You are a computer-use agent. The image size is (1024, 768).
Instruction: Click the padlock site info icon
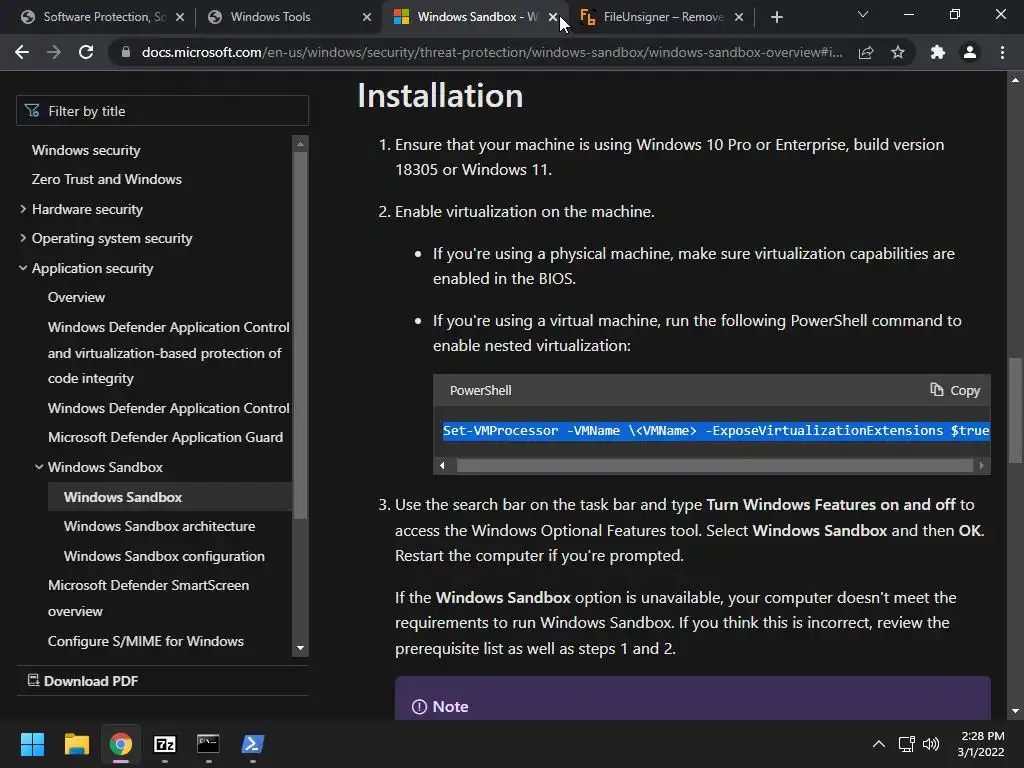click(126, 52)
